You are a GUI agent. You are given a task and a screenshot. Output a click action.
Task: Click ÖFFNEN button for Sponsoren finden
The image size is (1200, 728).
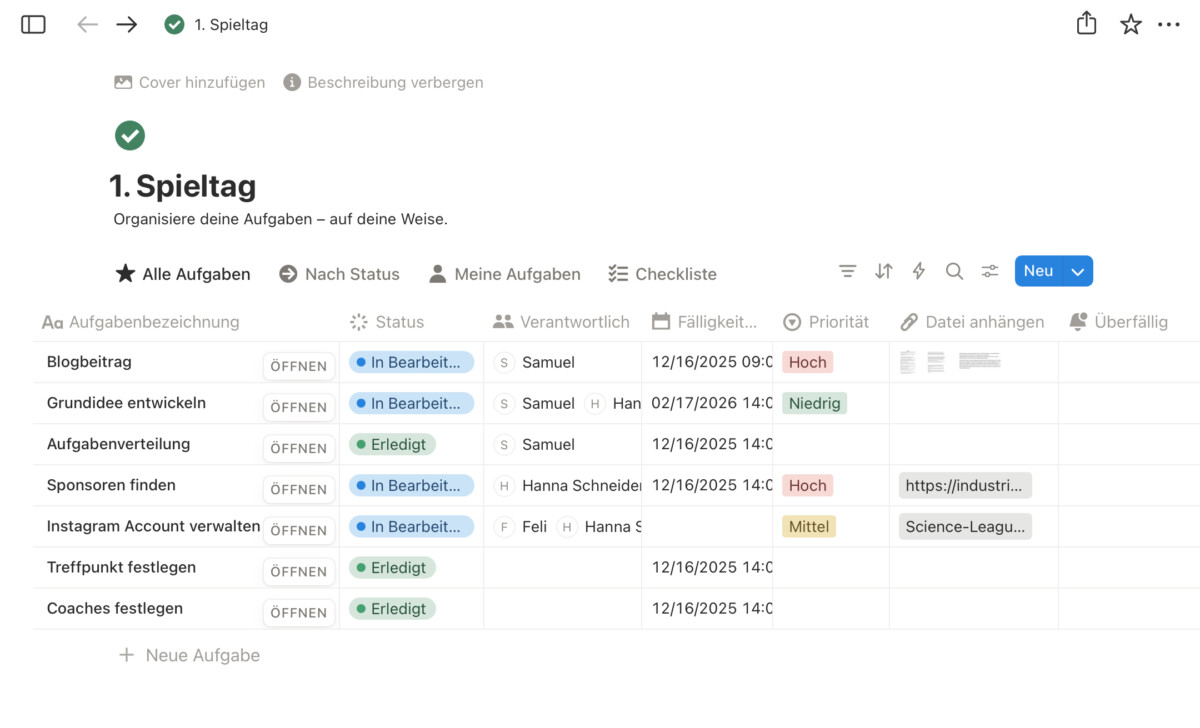[x=298, y=489]
